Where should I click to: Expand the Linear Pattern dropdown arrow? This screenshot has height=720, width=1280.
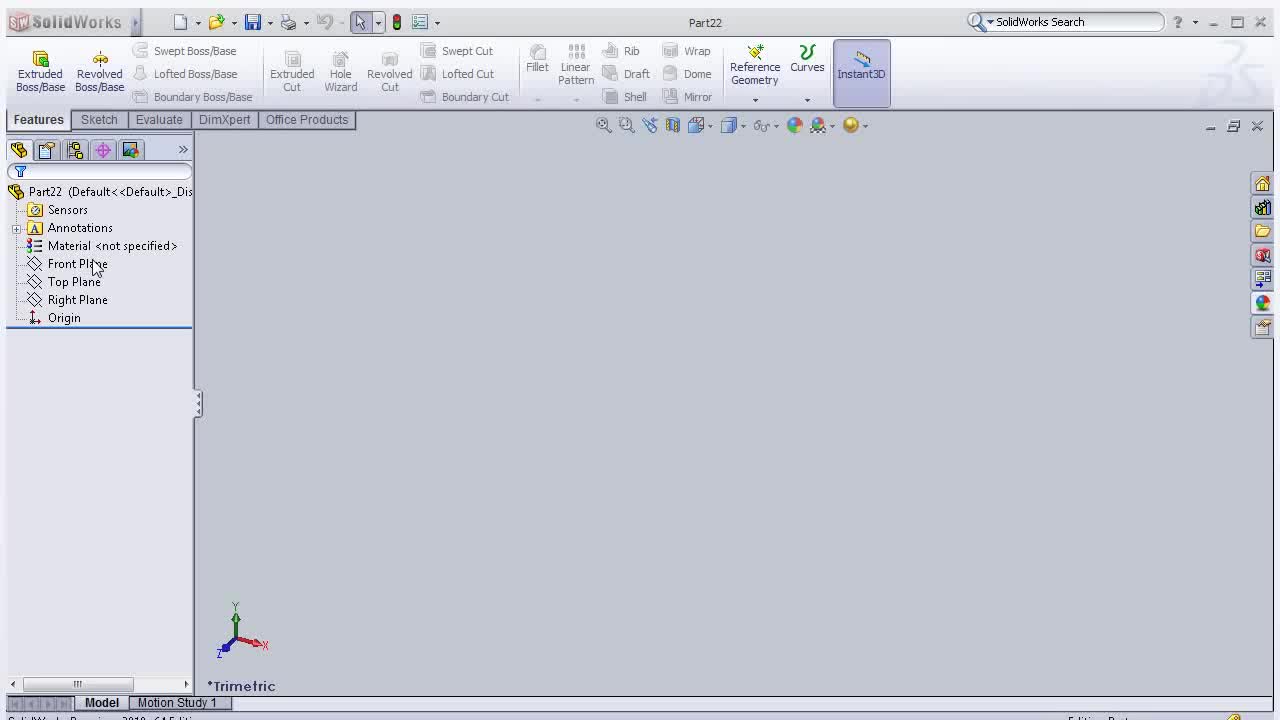point(576,100)
